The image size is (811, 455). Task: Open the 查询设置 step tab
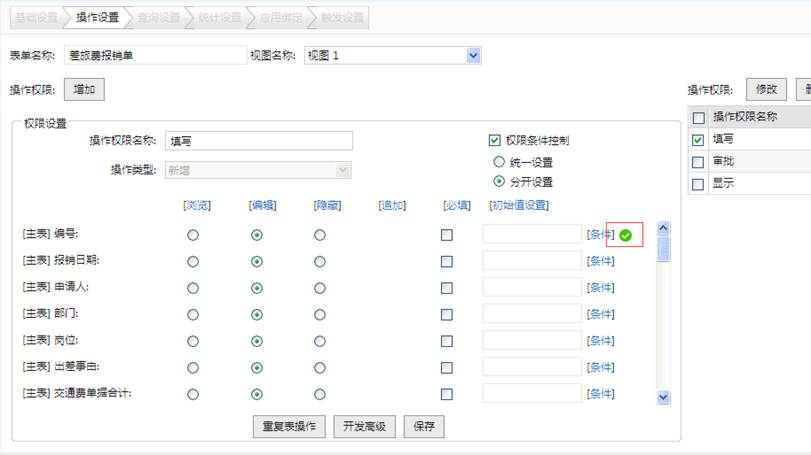158,17
